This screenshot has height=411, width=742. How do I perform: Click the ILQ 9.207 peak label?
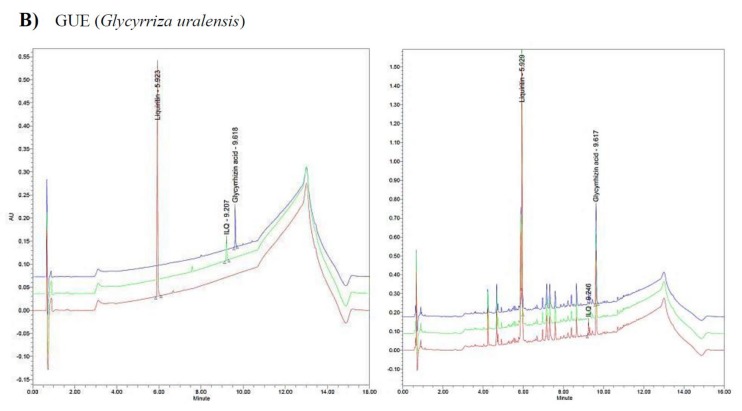pyautogui.click(x=226, y=218)
